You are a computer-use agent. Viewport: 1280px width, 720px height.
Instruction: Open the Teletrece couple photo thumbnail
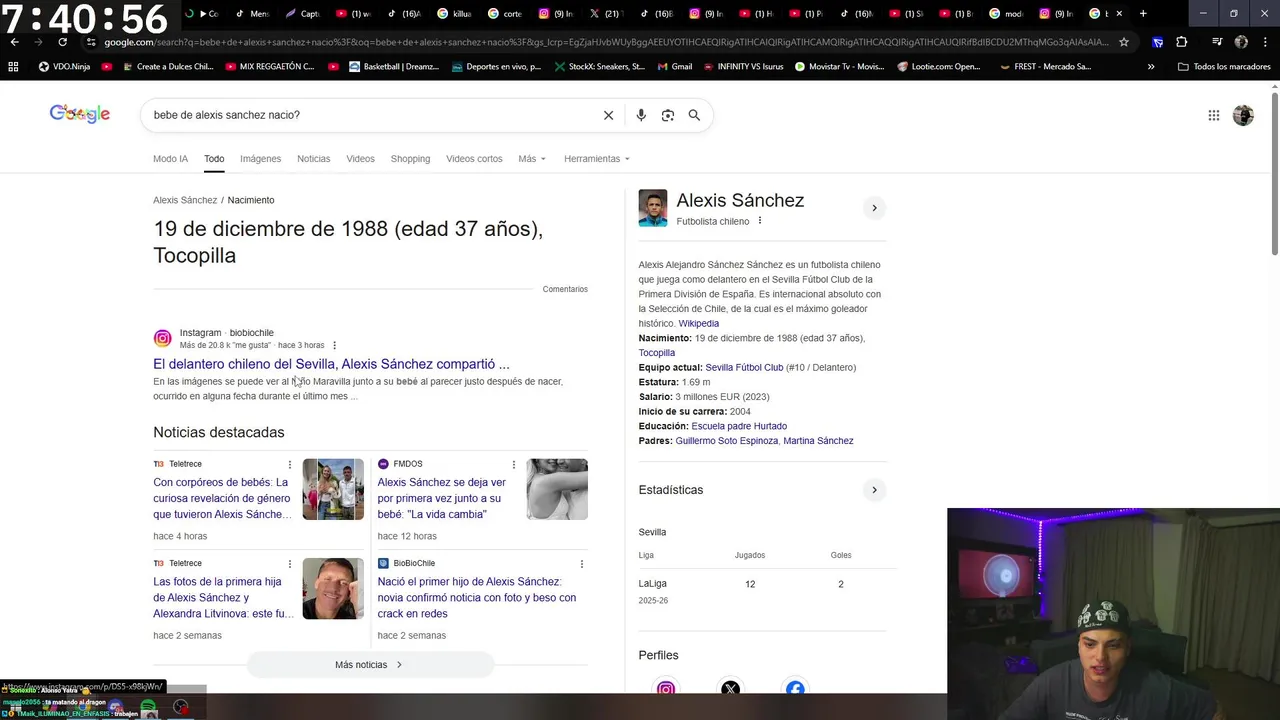pyautogui.click(x=333, y=489)
